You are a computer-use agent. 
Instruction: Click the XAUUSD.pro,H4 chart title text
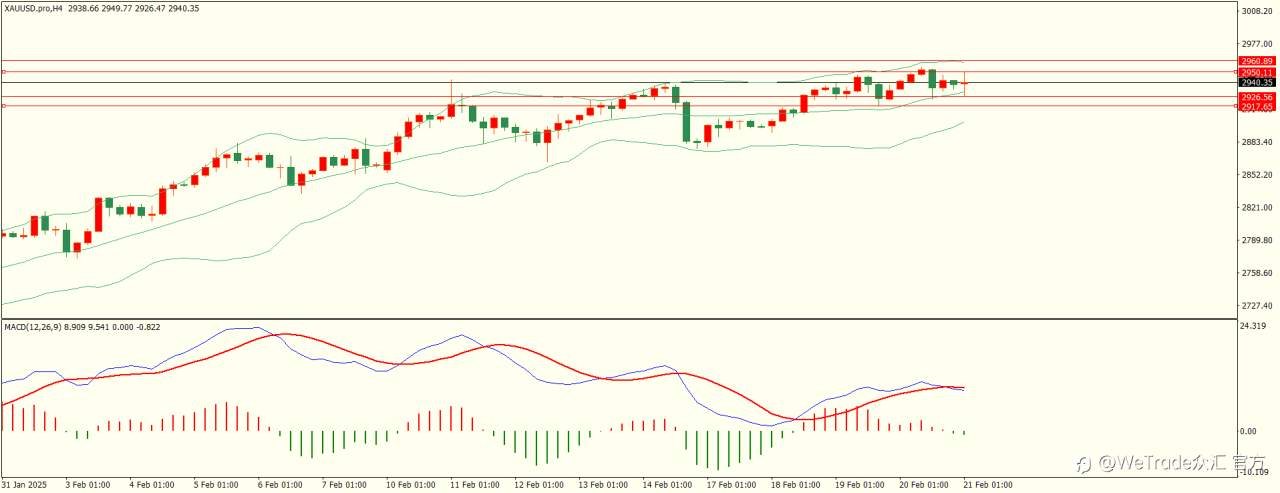pos(33,8)
